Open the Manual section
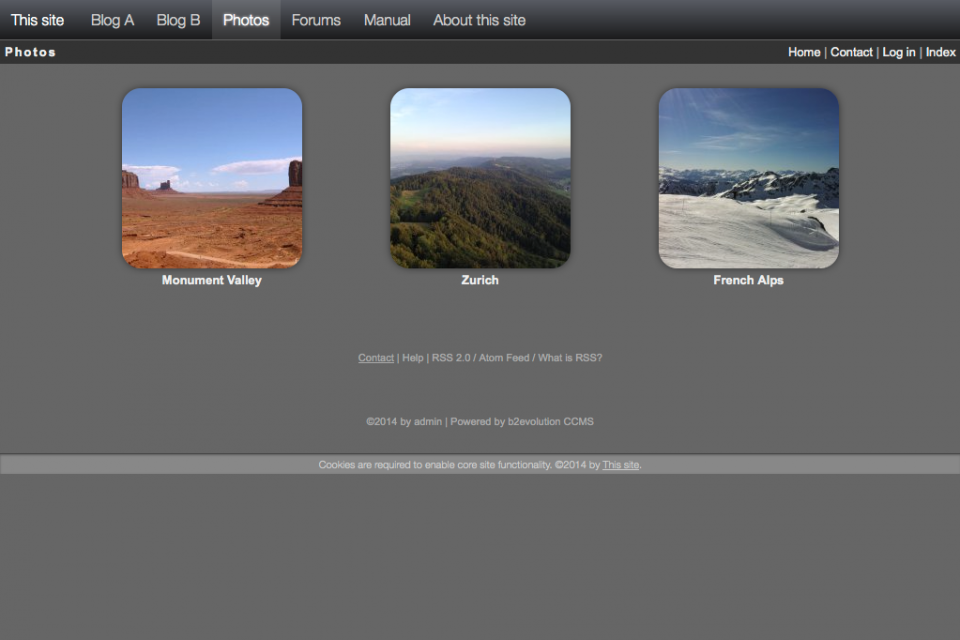The height and width of the screenshot is (640, 960). coord(386,19)
